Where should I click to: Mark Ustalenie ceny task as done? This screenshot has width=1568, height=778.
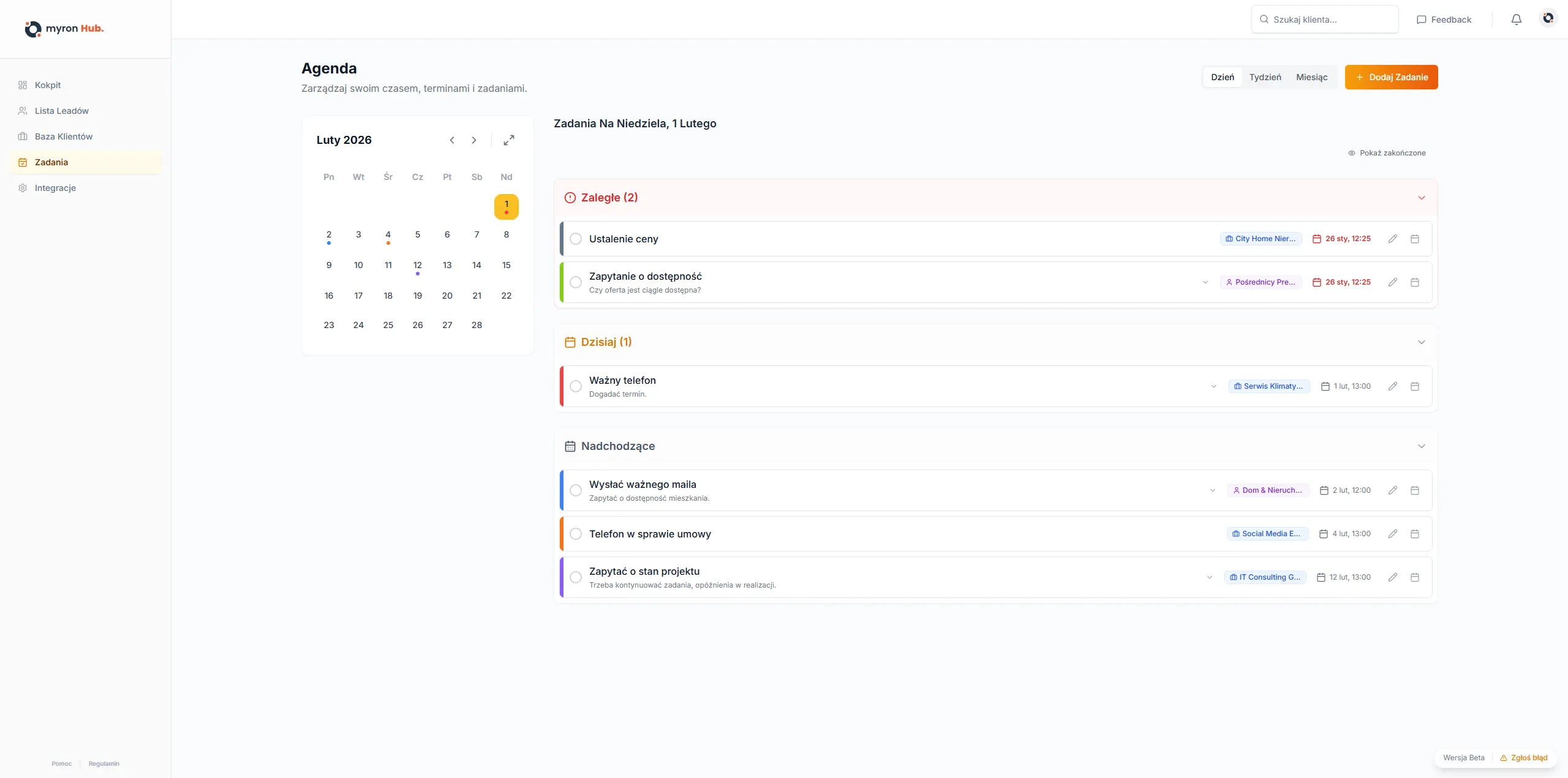pyautogui.click(x=576, y=239)
